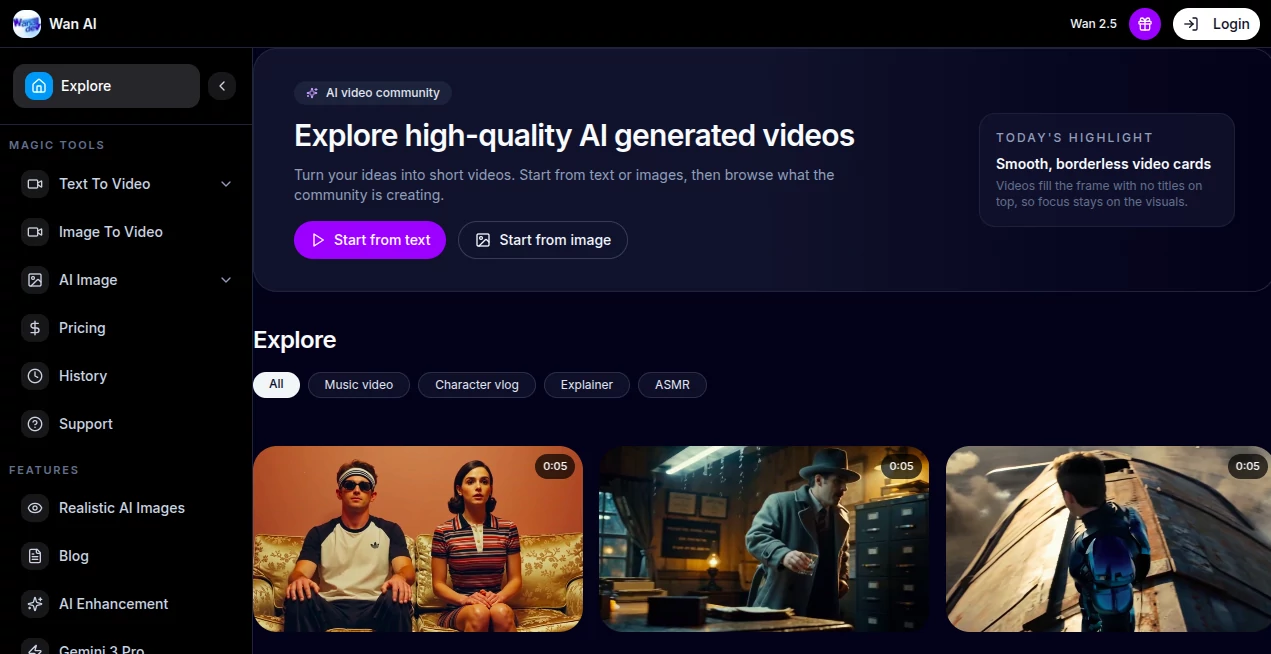Expand the Text To Video submenu chevron
This screenshot has width=1271, height=654.
[226, 184]
